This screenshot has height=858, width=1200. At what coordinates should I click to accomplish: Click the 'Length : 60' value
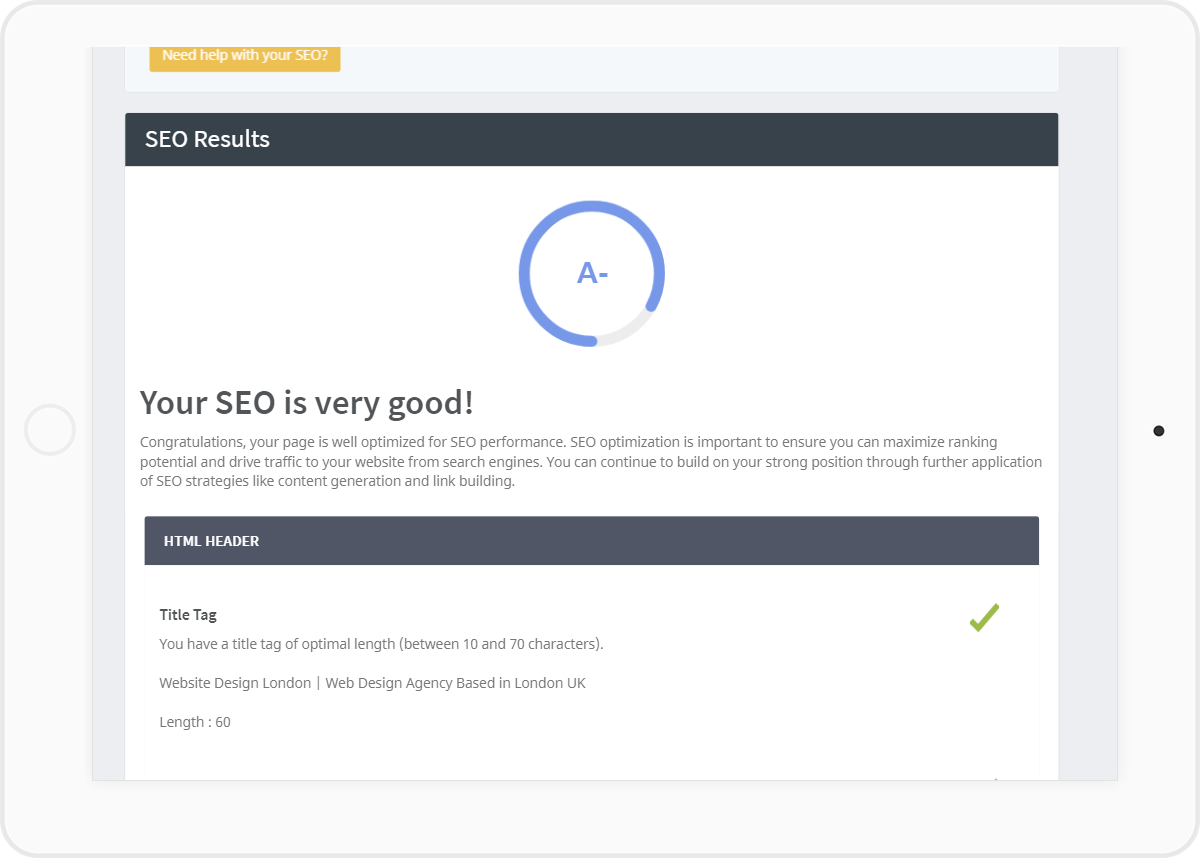[x=195, y=722]
